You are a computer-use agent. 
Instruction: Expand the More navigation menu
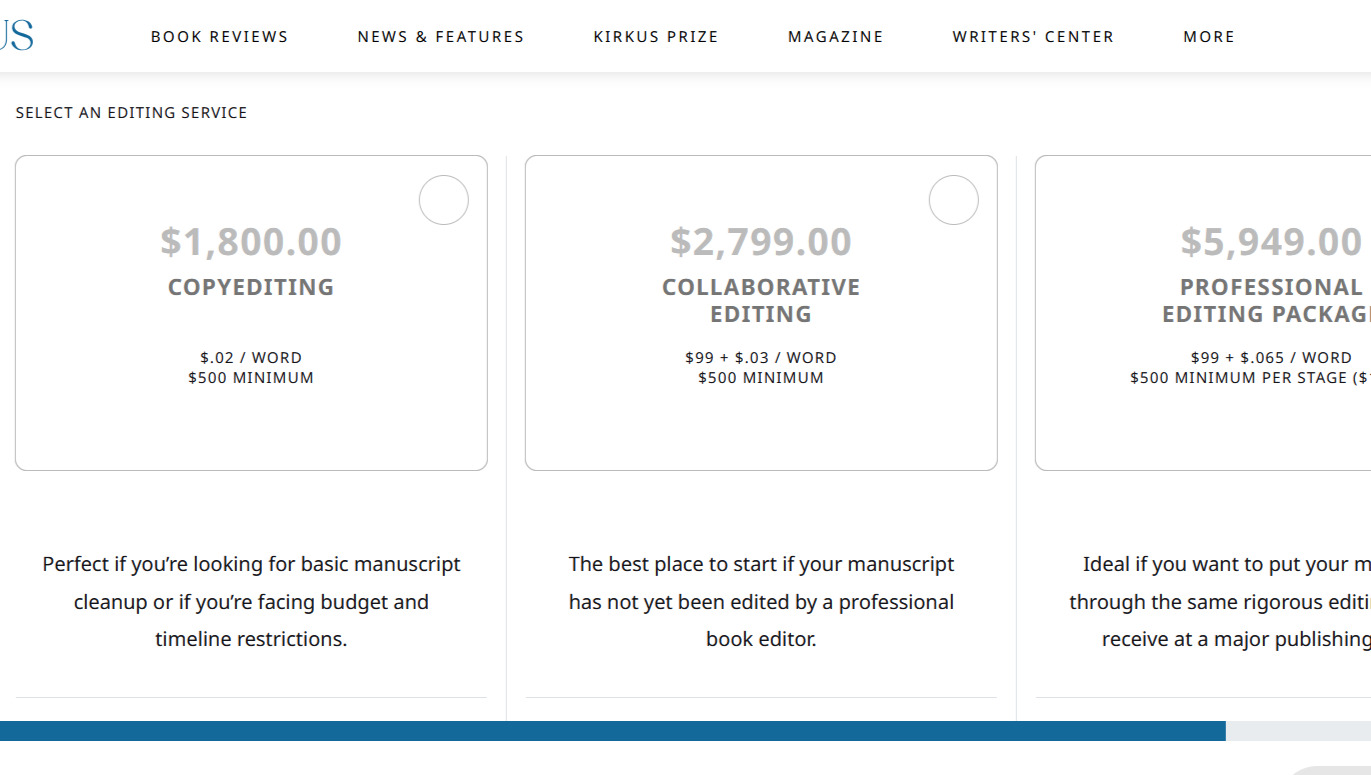[1208, 37]
